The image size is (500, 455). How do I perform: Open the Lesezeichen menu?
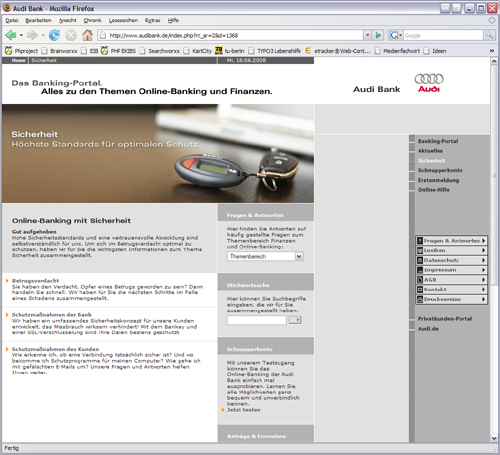[123, 20]
